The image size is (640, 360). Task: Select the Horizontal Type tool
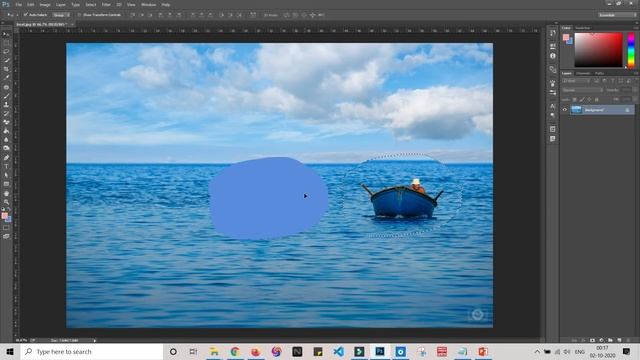(x=6, y=167)
